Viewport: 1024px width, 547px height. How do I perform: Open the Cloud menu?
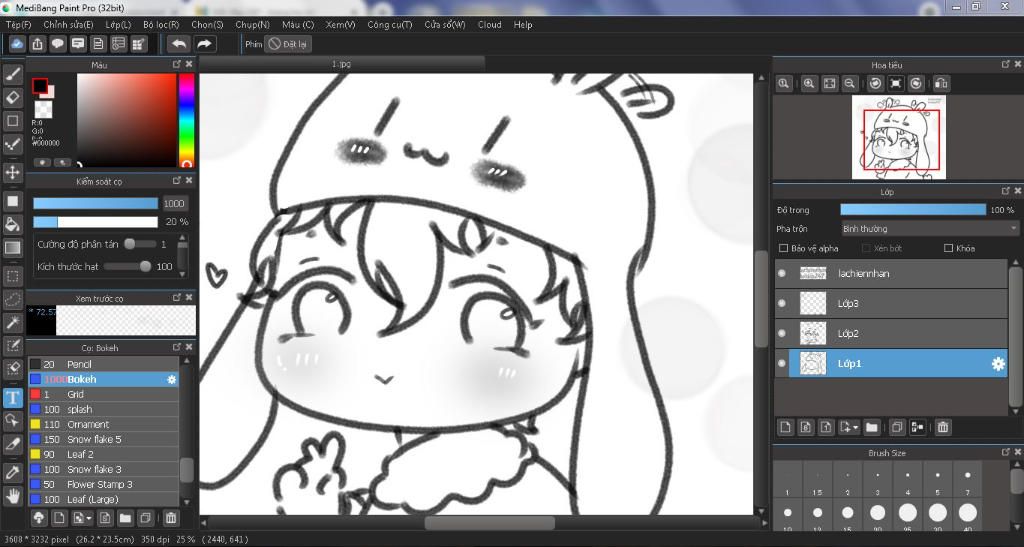(x=489, y=24)
